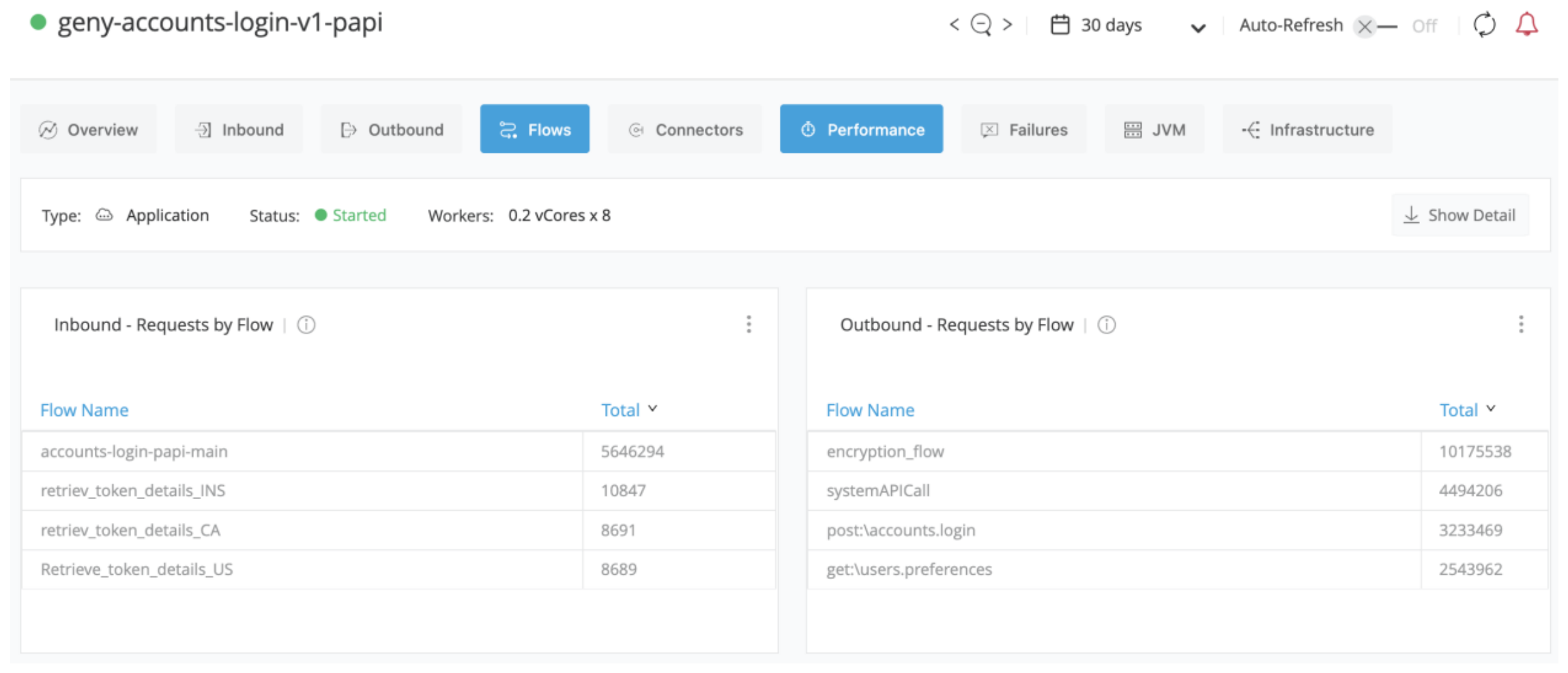Click info icon next to Inbound Requests by Flow

306,325
